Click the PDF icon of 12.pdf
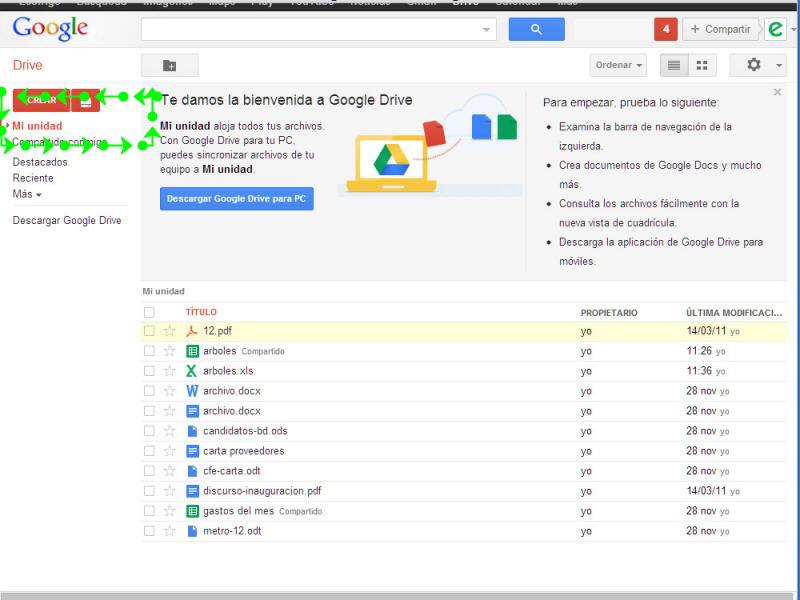The image size is (800, 600). click(192, 331)
